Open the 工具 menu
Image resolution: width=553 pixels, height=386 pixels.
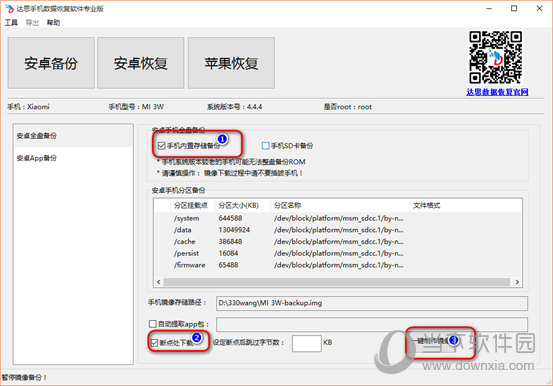coord(11,23)
